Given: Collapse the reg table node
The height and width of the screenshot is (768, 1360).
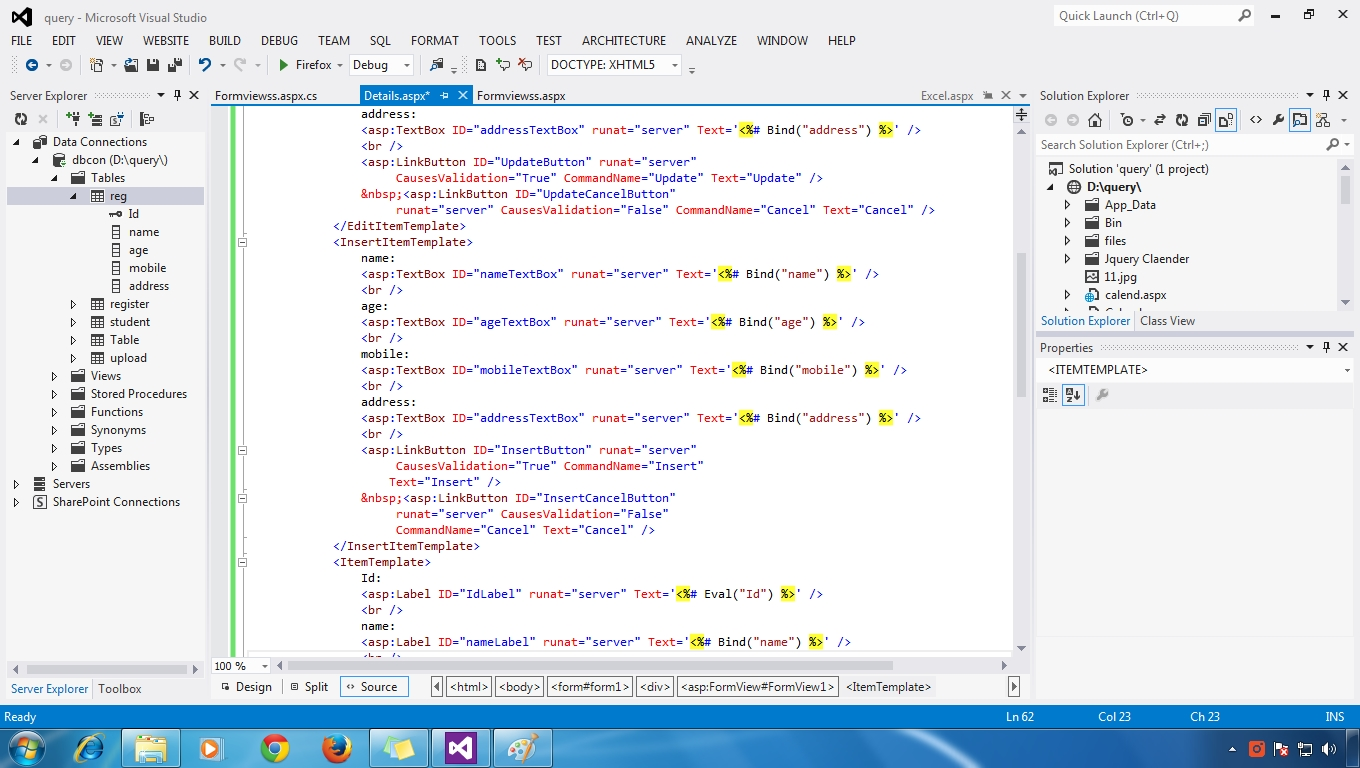Looking at the screenshot, I should [73, 195].
